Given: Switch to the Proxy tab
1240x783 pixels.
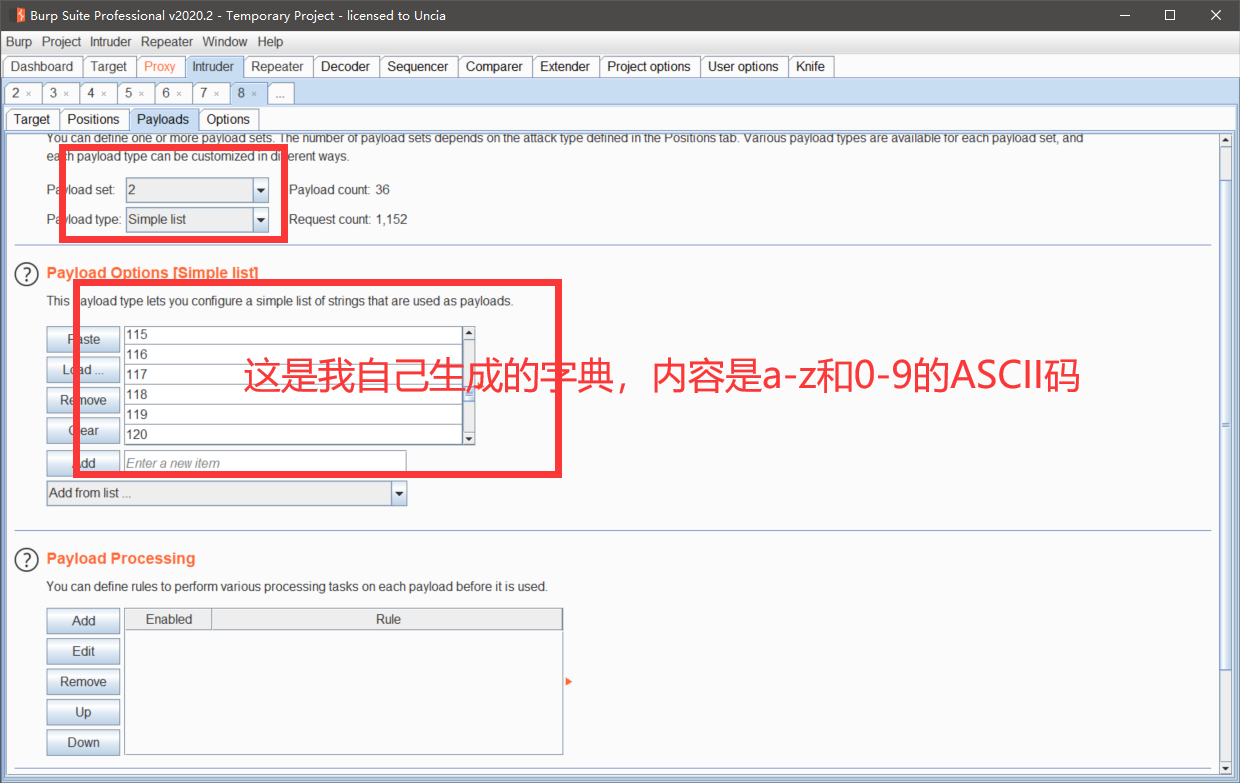Looking at the screenshot, I should point(160,66).
